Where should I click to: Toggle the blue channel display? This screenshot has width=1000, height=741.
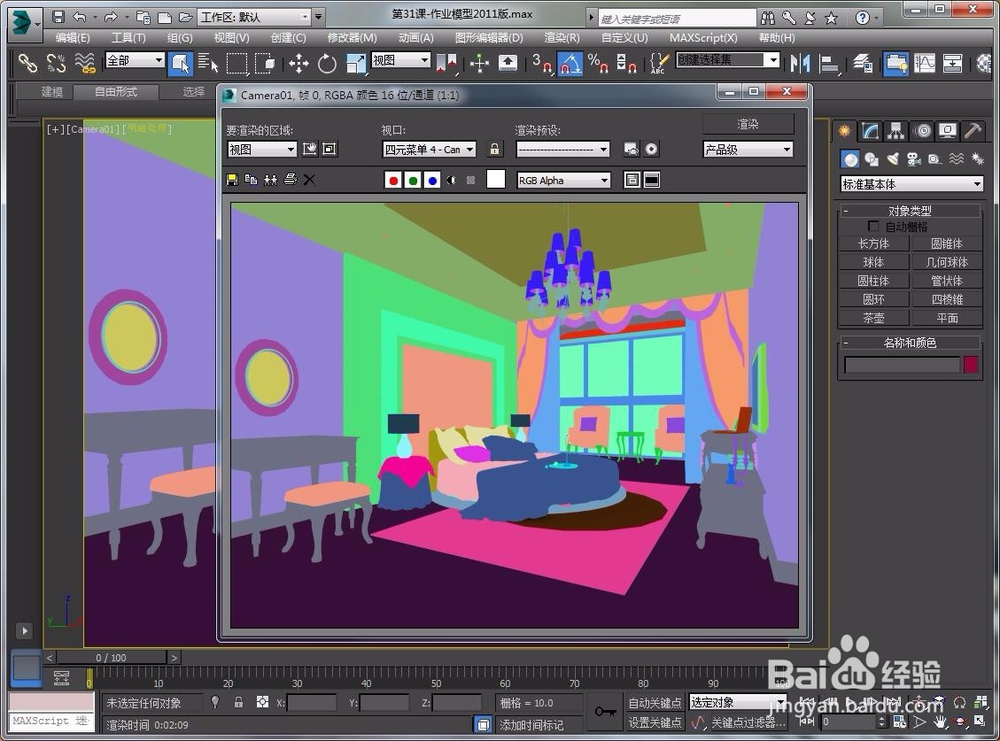tap(432, 180)
